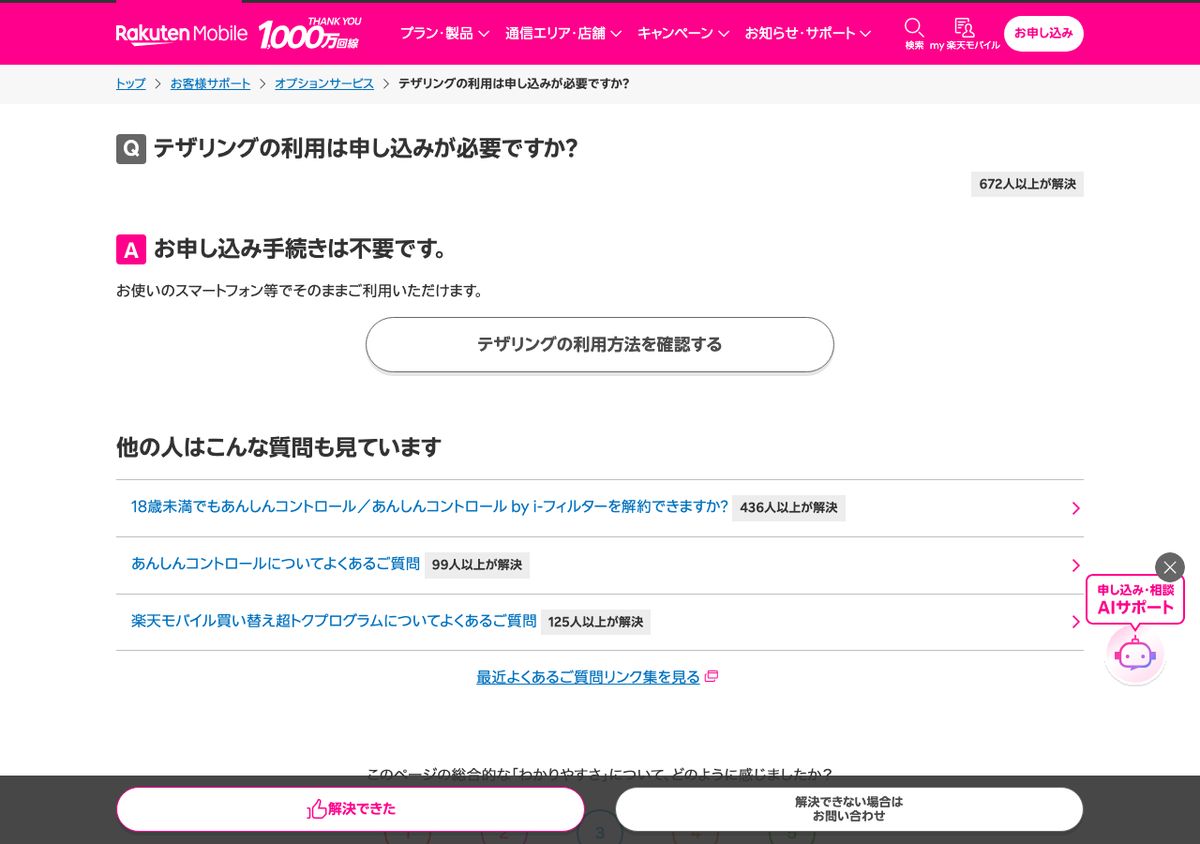Open お客様サポート breadcrumb link
Image resolution: width=1200 pixels, height=844 pixels.
tap(210, 84)
